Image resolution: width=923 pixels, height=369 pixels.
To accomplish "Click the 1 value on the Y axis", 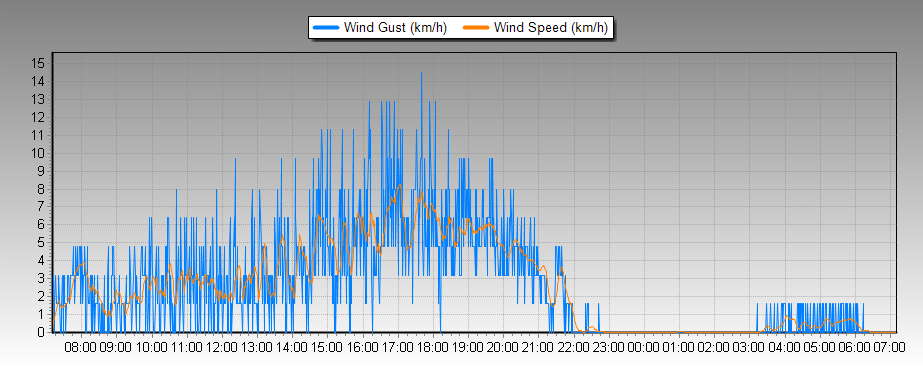I will coord(41,314).
